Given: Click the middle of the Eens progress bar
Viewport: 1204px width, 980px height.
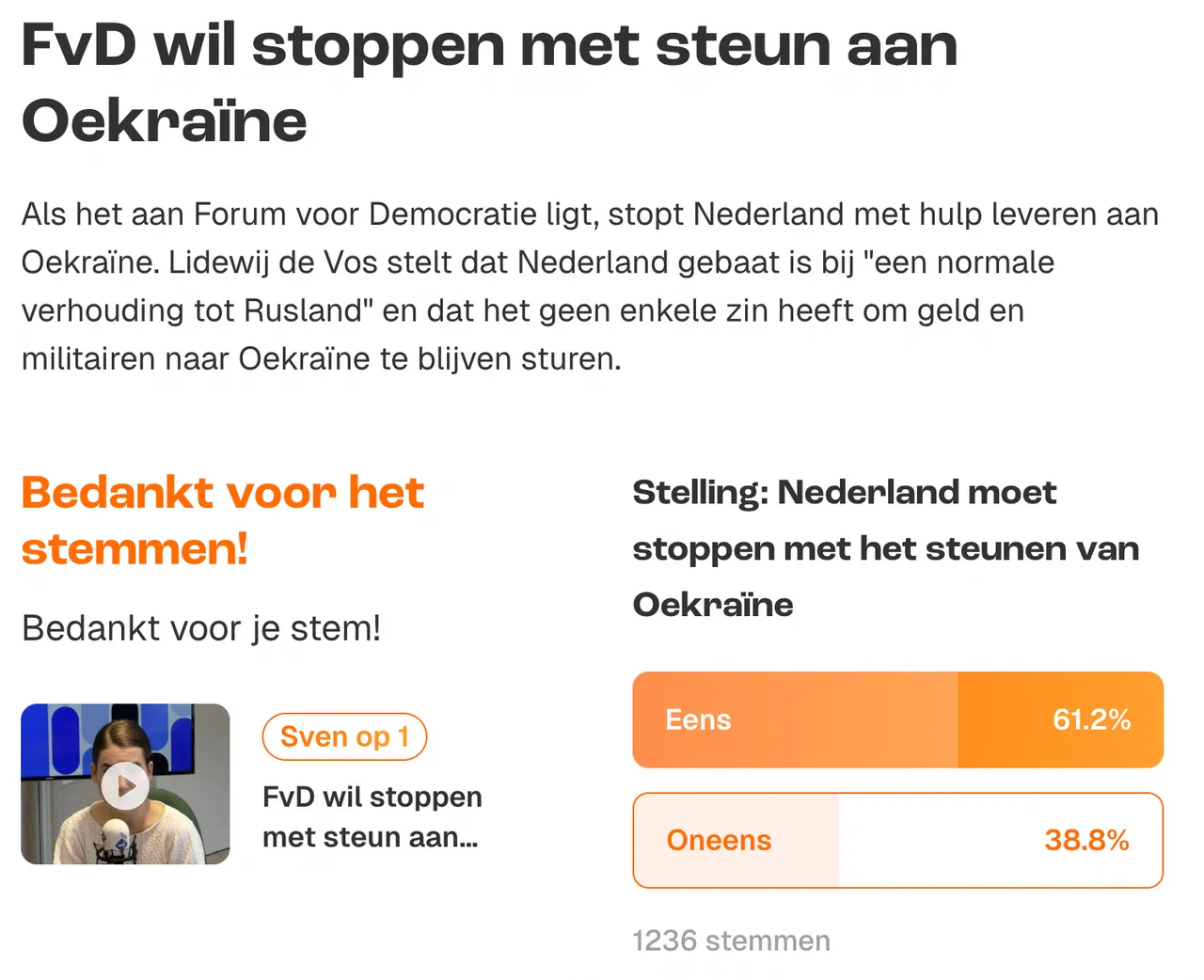Looking at the screenshot, I should (x=897, y=719).
